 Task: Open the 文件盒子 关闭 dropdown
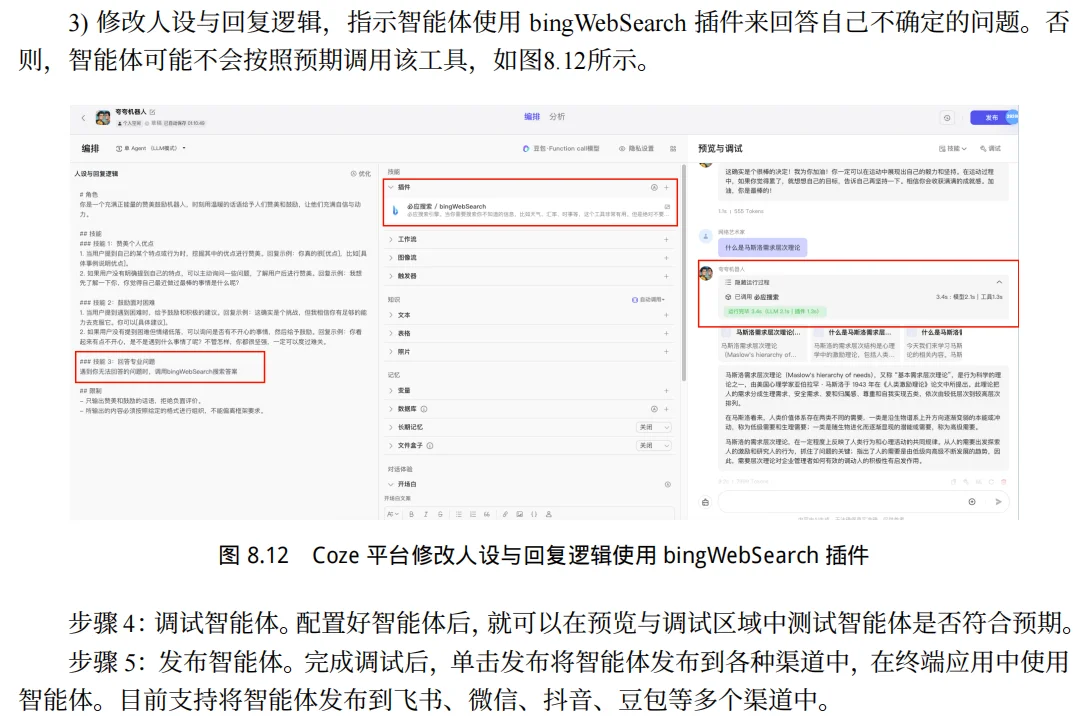(654, 446)
